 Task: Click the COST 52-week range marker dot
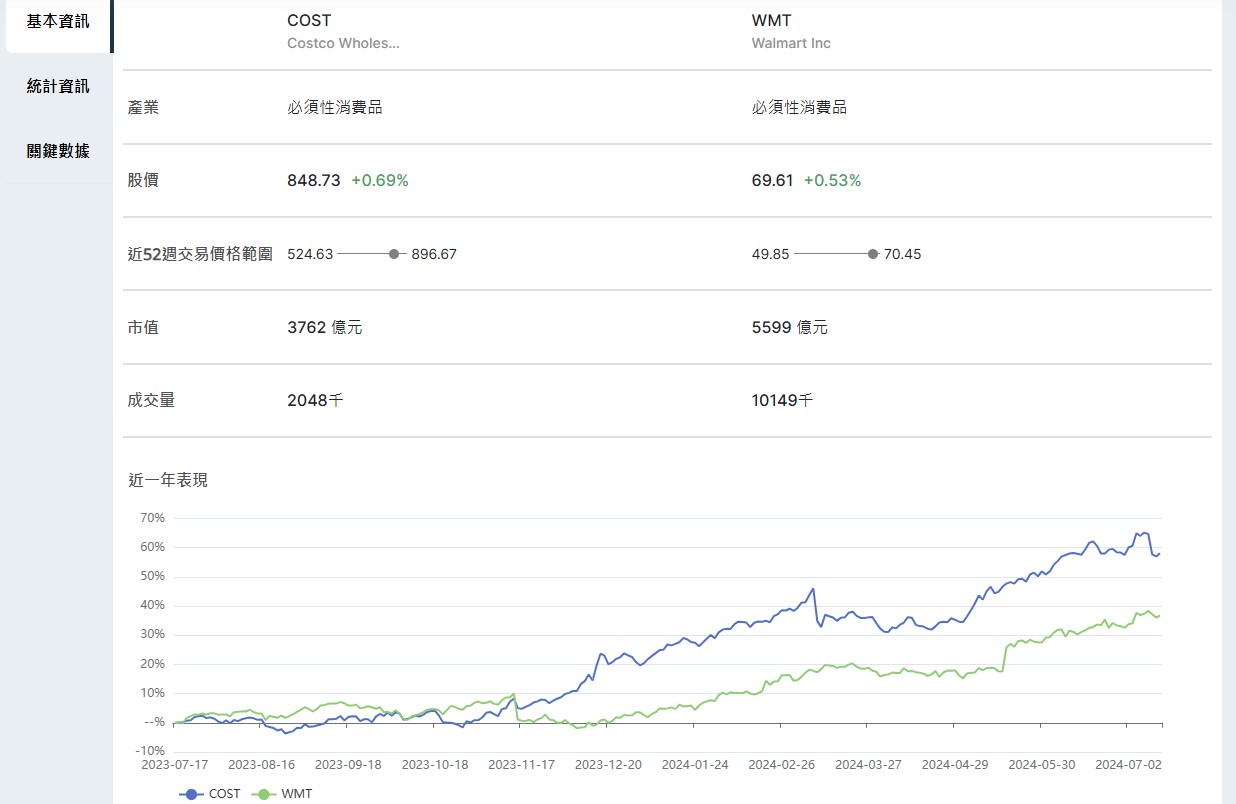pos(393,254)
